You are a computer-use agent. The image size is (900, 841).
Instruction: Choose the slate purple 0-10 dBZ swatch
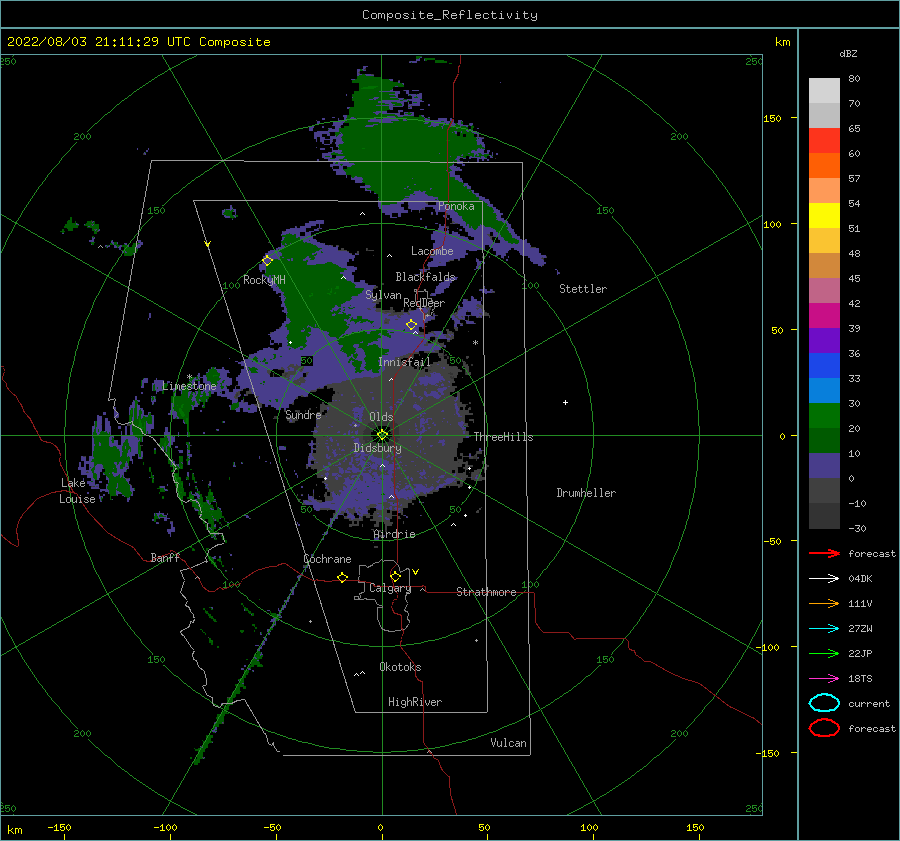824,466
